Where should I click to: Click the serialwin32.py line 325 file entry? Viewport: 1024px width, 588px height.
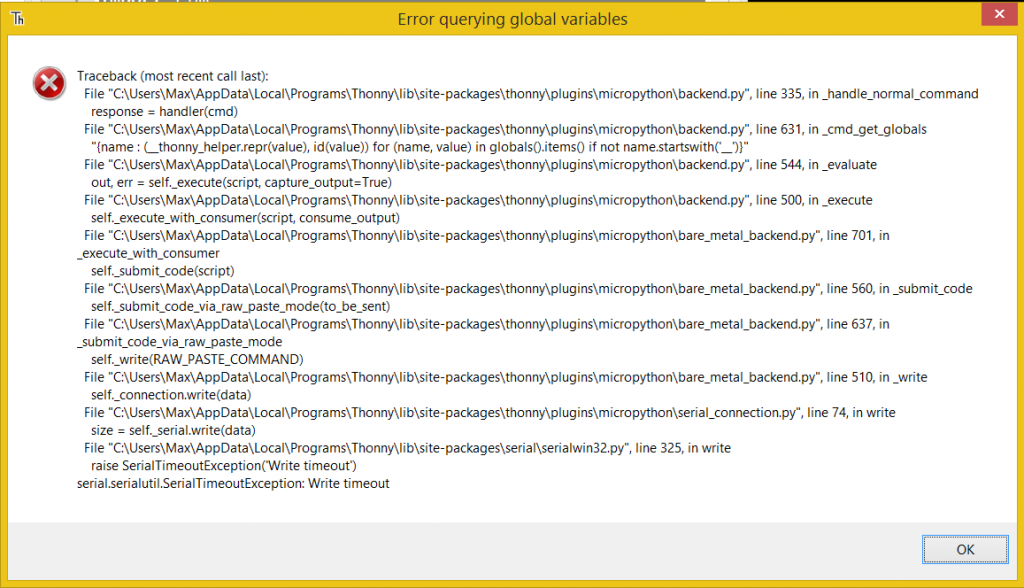tap(408, 447)
